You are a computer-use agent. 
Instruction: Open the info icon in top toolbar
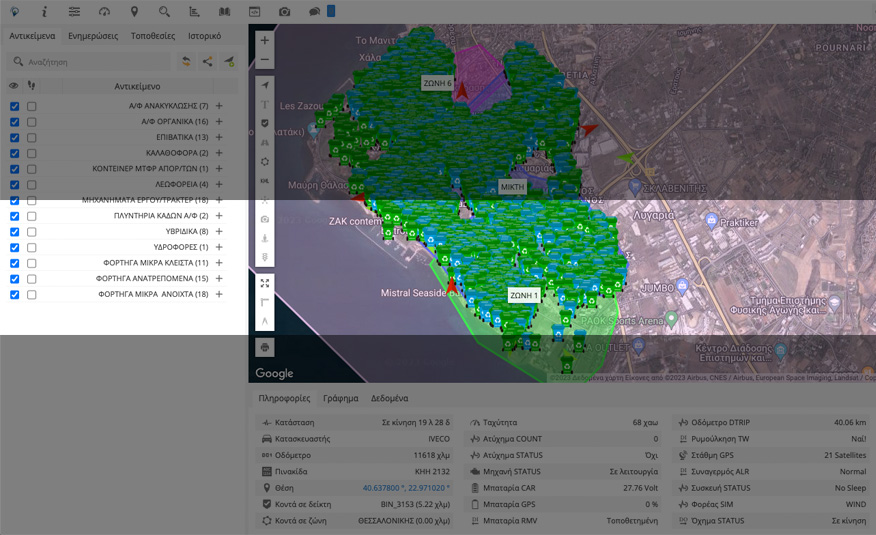[x=44, y=12]
